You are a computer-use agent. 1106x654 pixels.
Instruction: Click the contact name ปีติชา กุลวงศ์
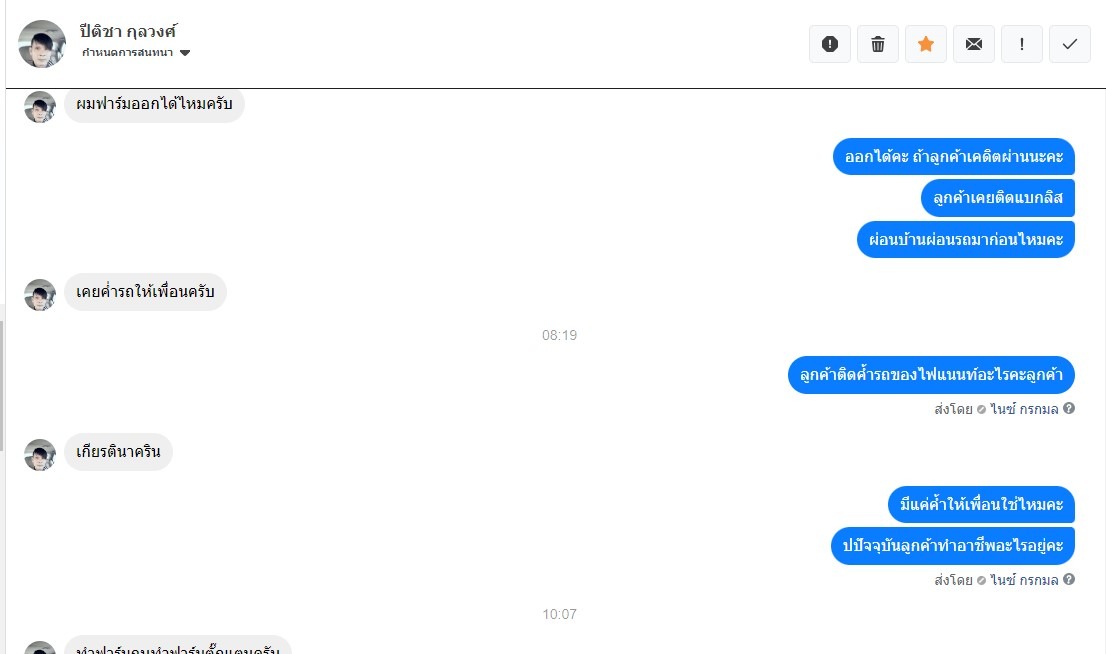128,31
